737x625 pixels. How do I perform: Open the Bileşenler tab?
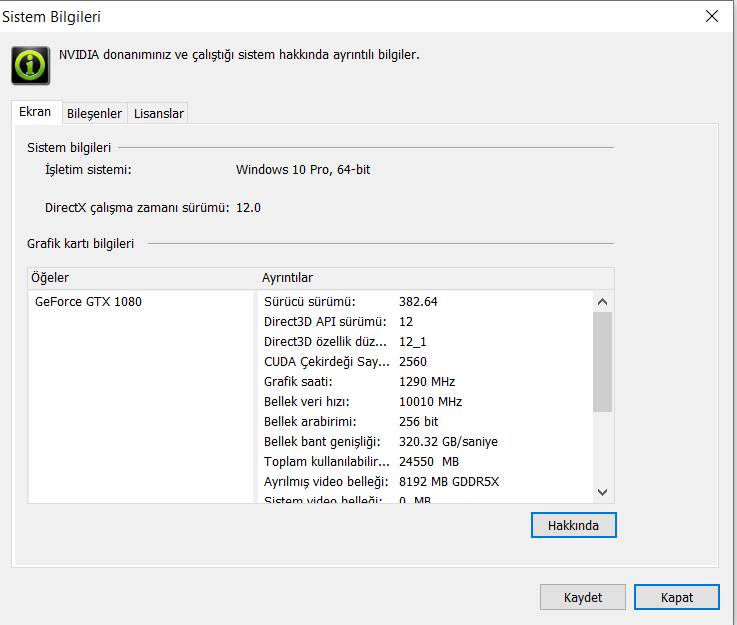coord(94,114)
